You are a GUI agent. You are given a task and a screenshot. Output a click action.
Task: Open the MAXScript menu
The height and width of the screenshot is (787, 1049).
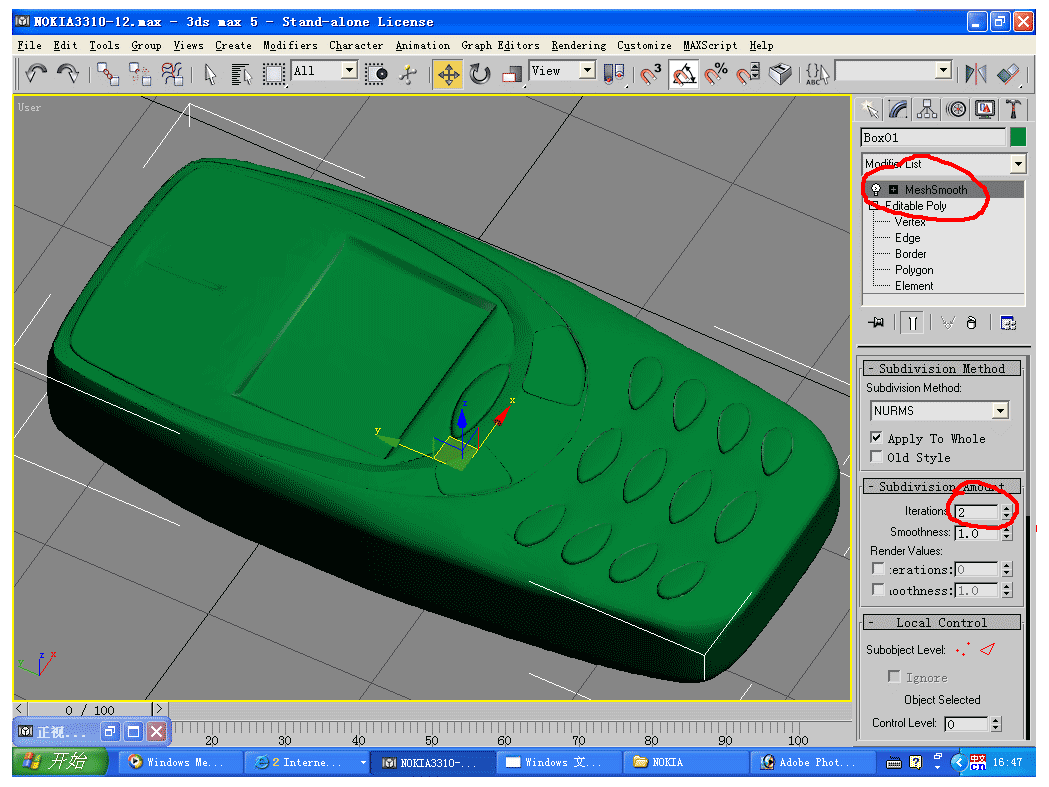[710, 46]
